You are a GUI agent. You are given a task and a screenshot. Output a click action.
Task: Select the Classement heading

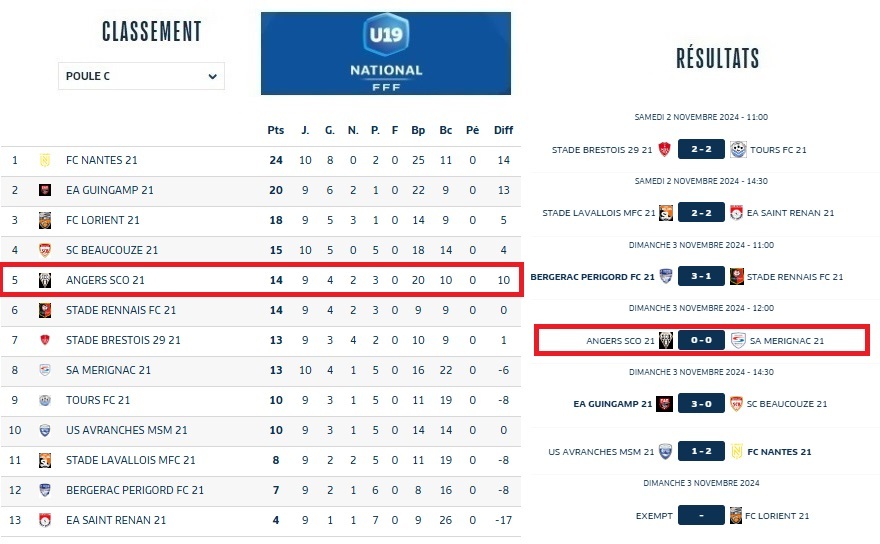[152, 32]
